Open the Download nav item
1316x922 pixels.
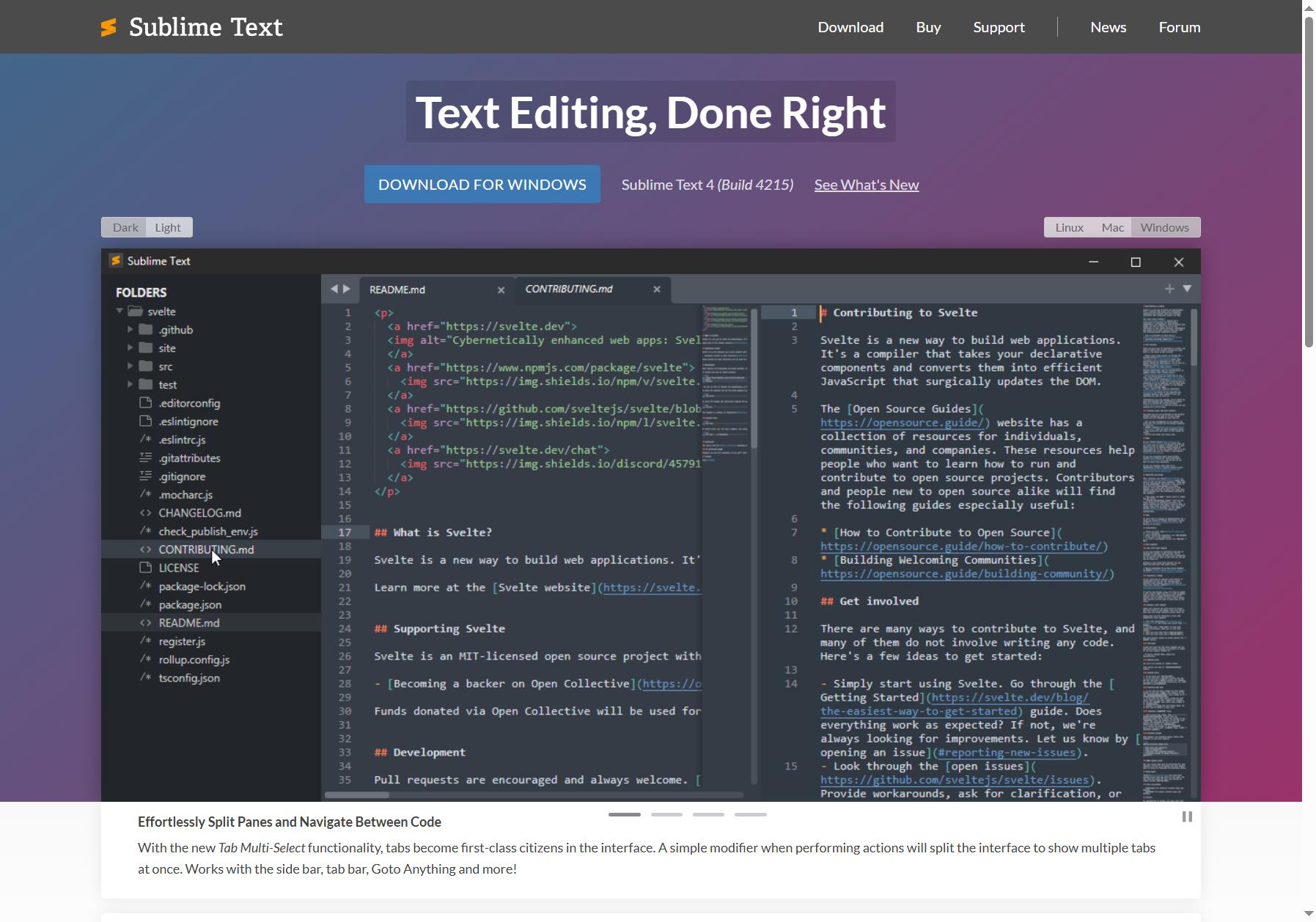(x=850, y=27)
